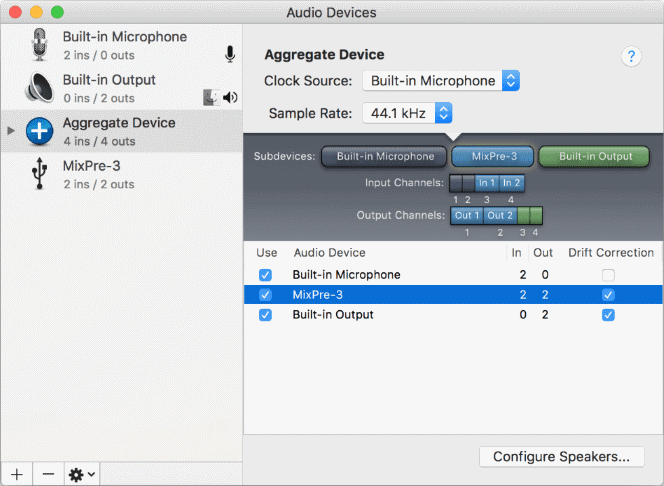Image resolution: width=664 pixels, height=486 pixels.
Task: Click the Configure Speakers button
Action: coord(561,457)
